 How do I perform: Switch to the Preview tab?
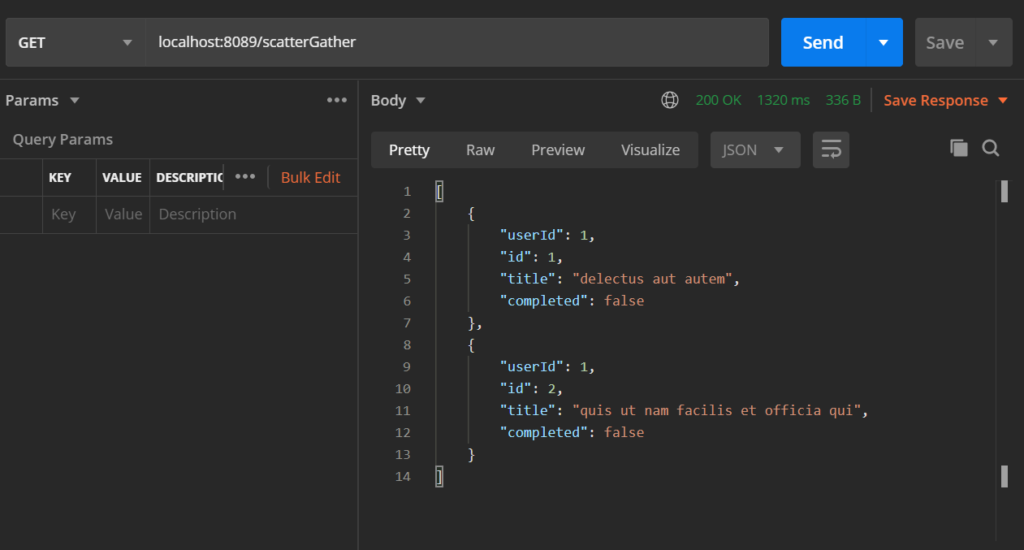point(558,150)
